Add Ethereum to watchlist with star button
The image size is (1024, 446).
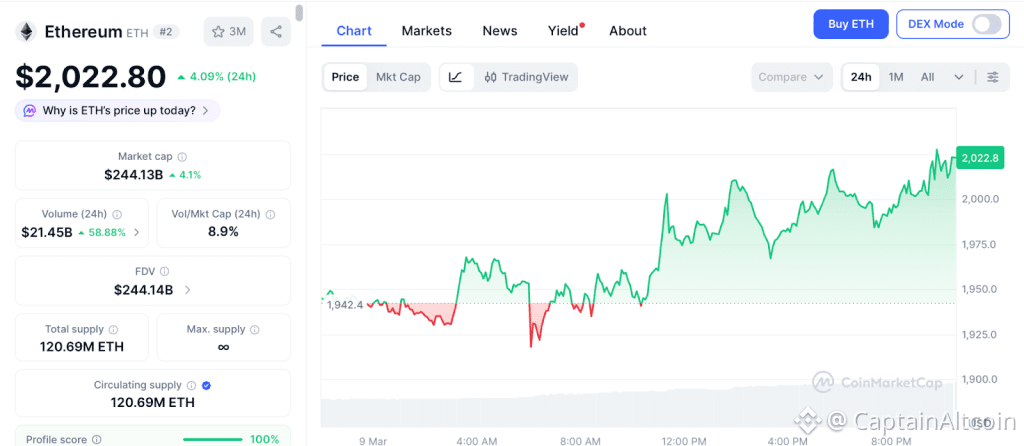tap(228, 32)
